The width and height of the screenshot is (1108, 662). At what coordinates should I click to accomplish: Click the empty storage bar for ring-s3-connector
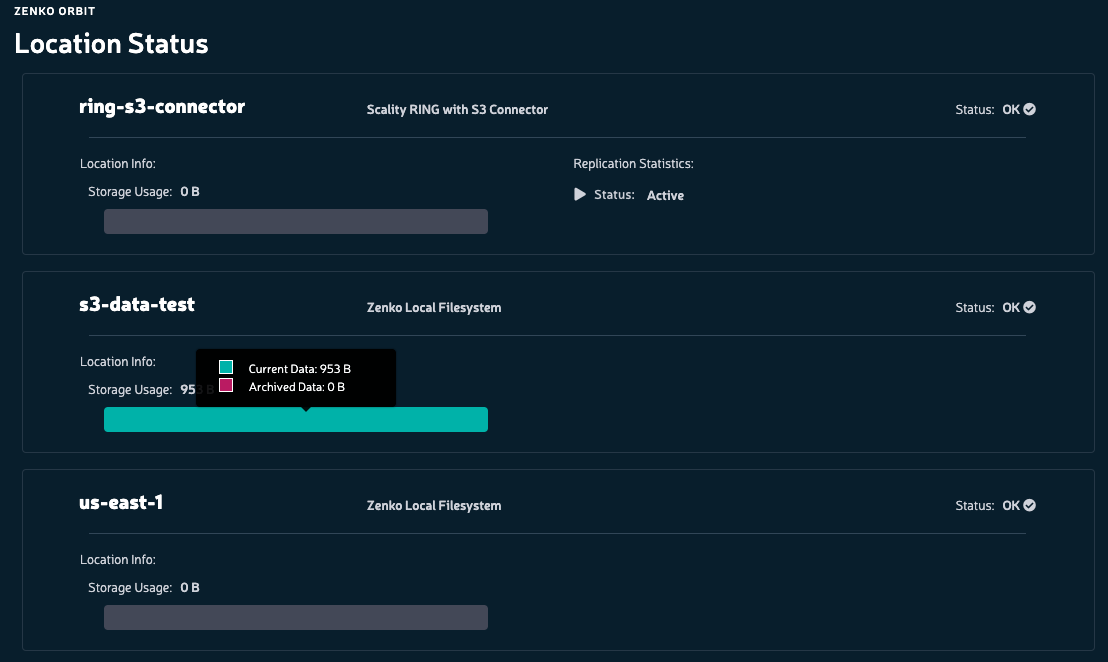coord(295,221)
